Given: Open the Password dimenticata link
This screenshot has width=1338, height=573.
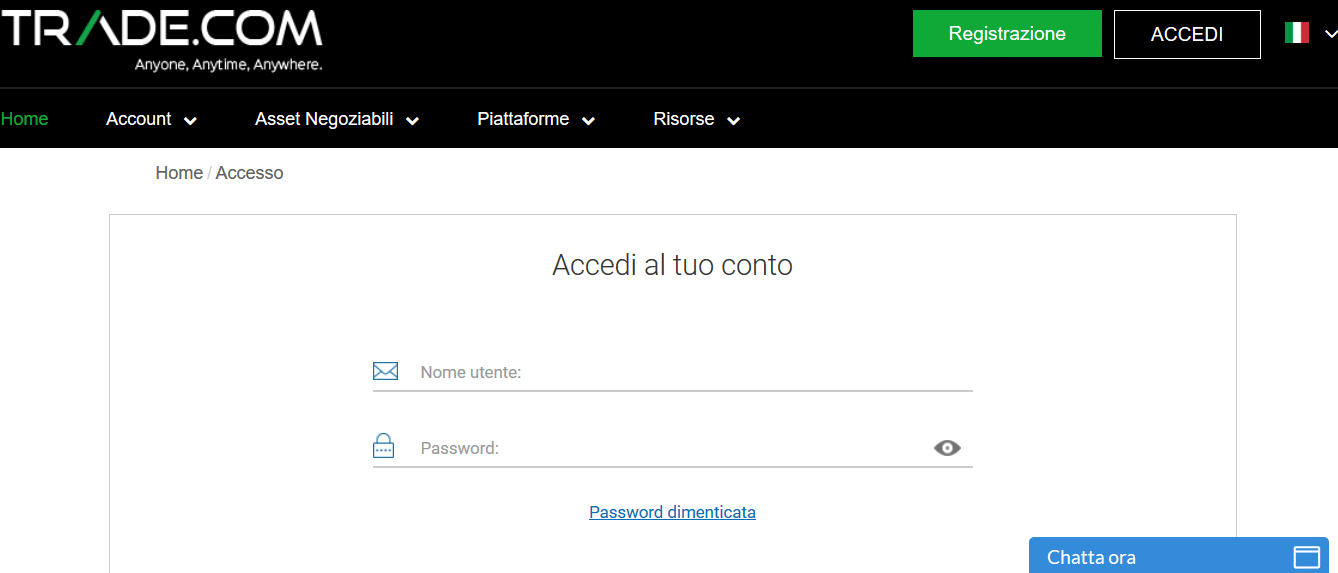Looking at the screenshot, I should tap(672, 512).
